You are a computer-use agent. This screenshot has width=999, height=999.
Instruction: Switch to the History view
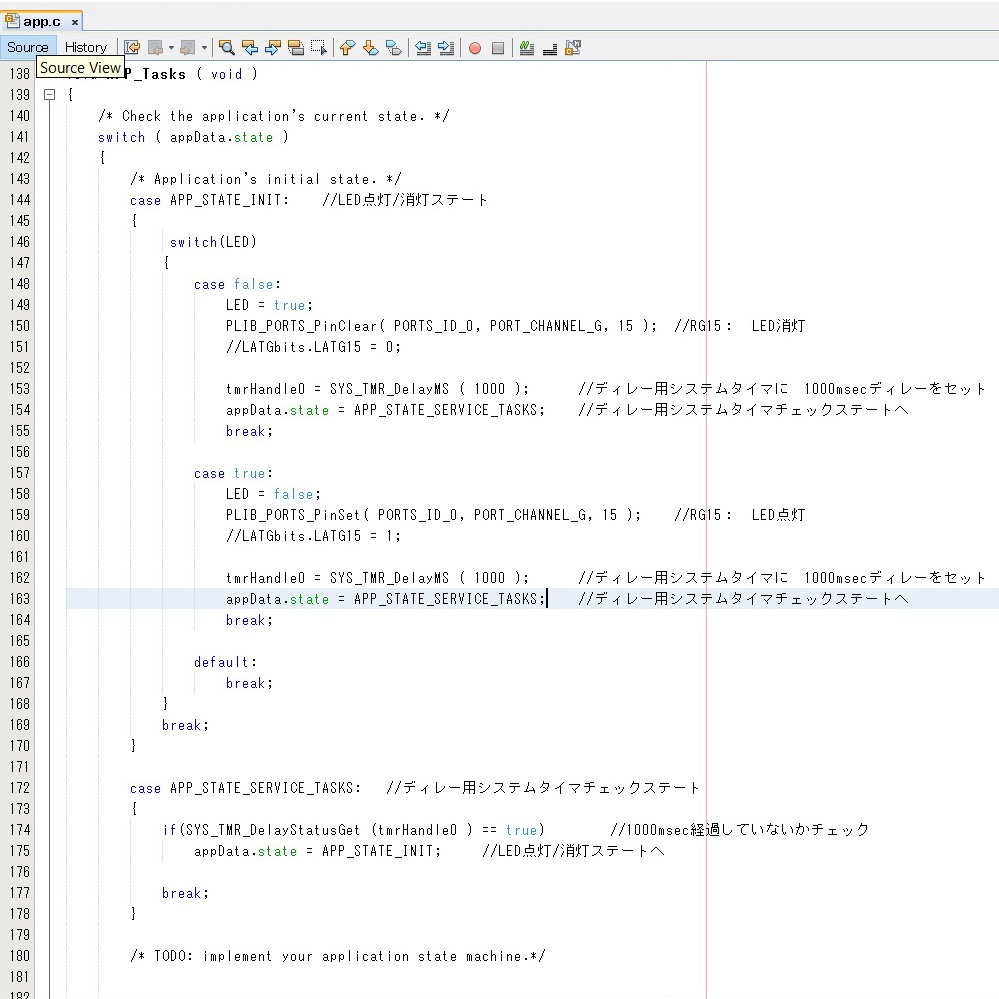click(85, 47)
